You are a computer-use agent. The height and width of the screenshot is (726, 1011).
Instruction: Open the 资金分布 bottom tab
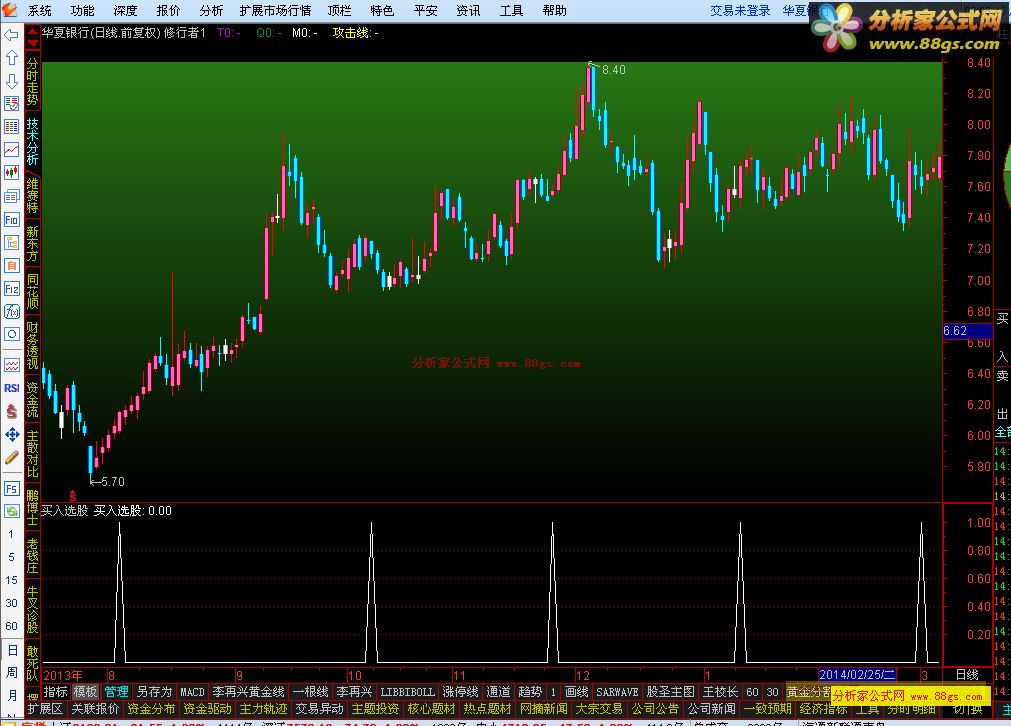[151, 709]
